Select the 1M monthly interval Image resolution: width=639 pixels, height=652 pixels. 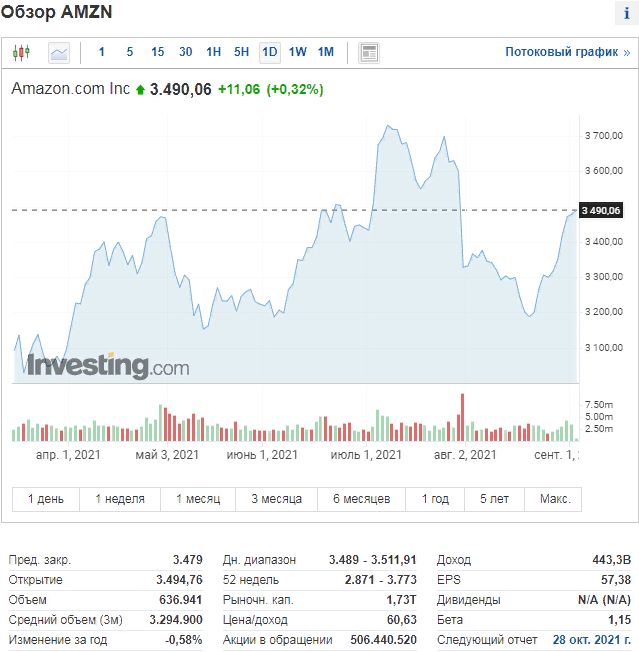pyautogui.click(x=326, y=52)
